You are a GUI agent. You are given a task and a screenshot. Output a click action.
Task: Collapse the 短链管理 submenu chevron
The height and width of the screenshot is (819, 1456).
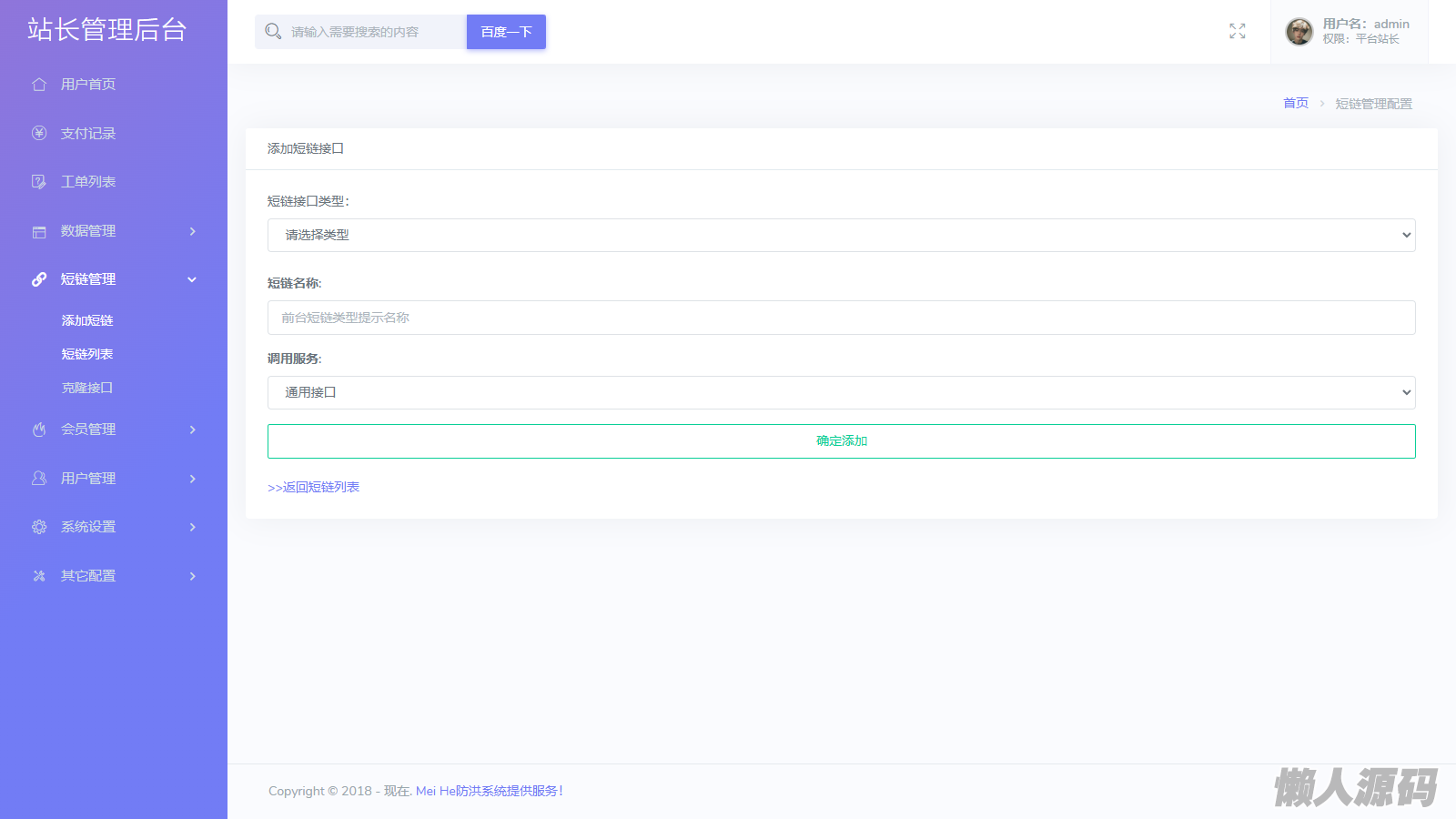192,279
